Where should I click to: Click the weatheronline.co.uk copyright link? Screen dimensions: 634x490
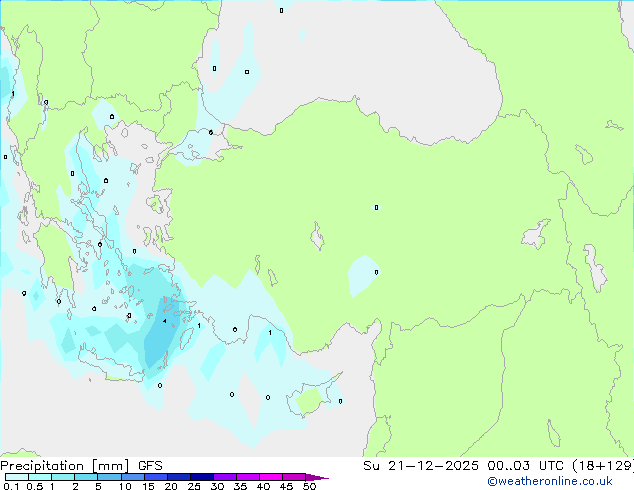[x=550, y=481]
